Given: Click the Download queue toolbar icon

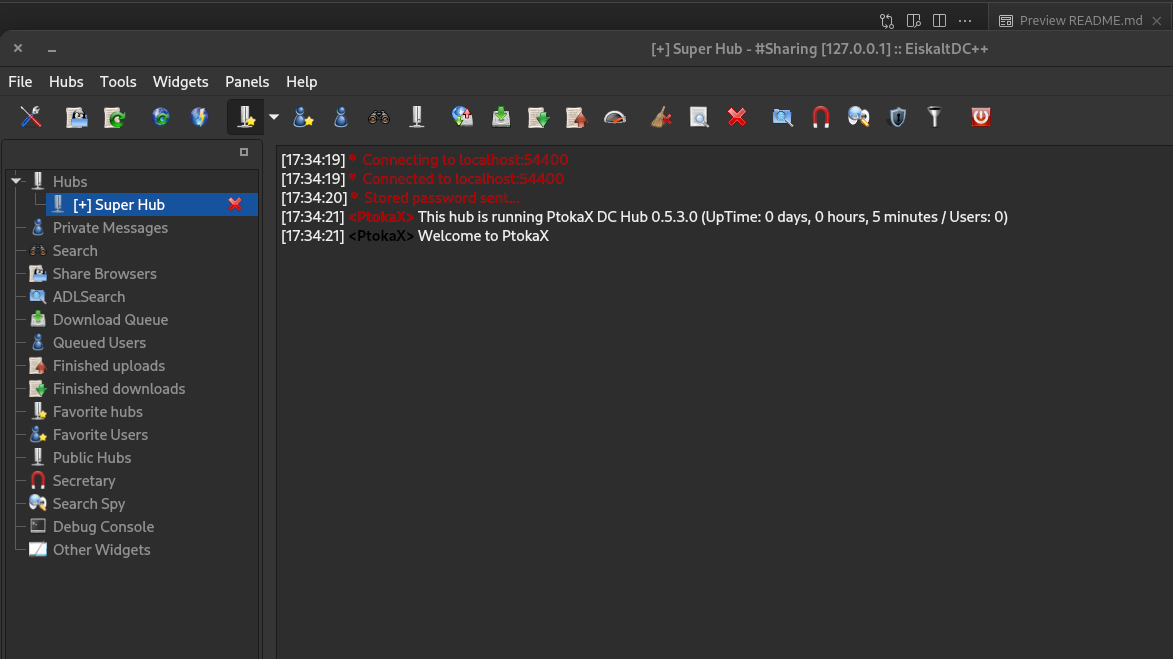Looking at the screenshot, I should click(x=500, y=117).
